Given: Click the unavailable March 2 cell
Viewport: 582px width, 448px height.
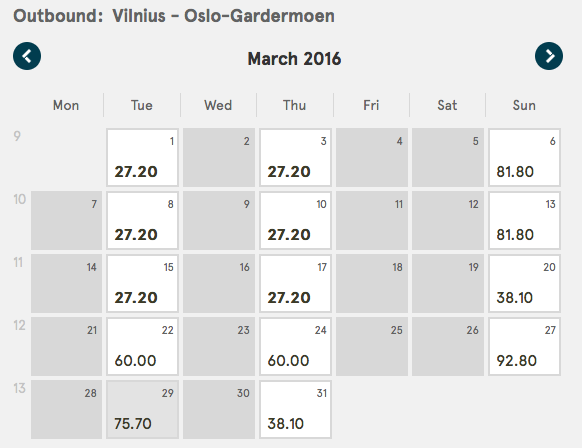Looking at the screenshot, I should coord(219,157).
